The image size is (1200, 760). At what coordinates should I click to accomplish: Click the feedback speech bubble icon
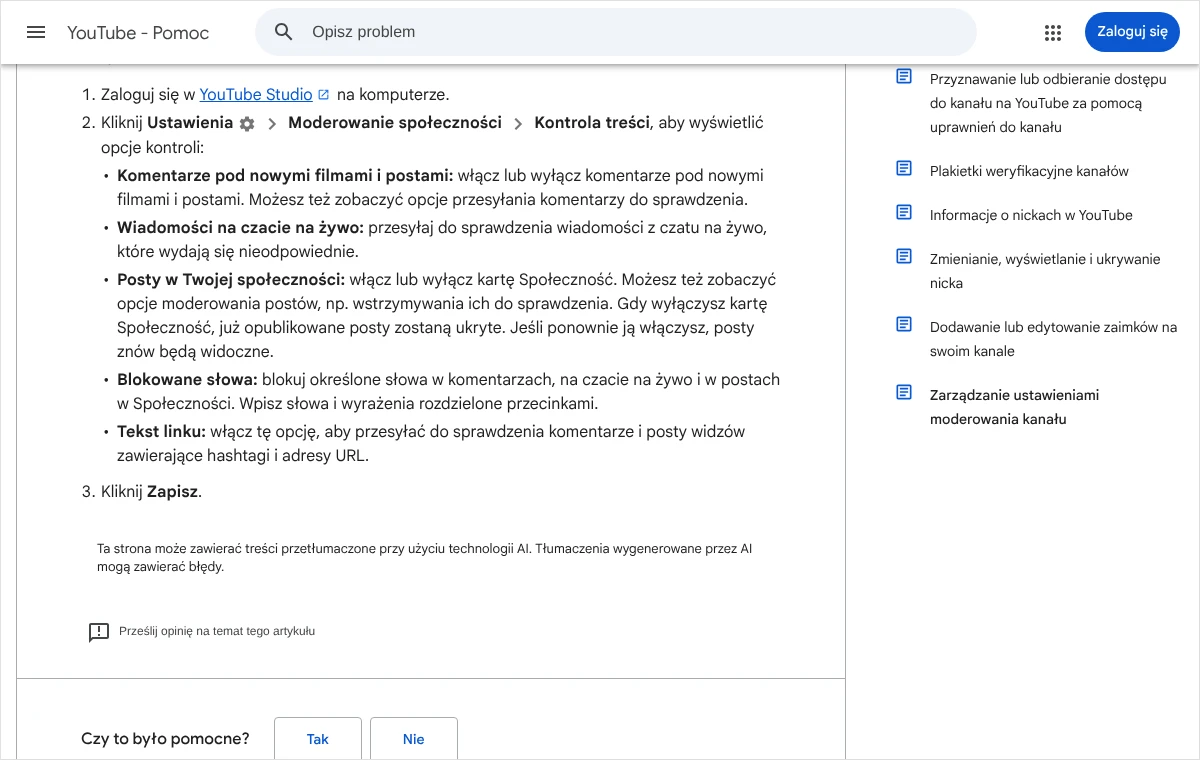[x=99, y=632]
